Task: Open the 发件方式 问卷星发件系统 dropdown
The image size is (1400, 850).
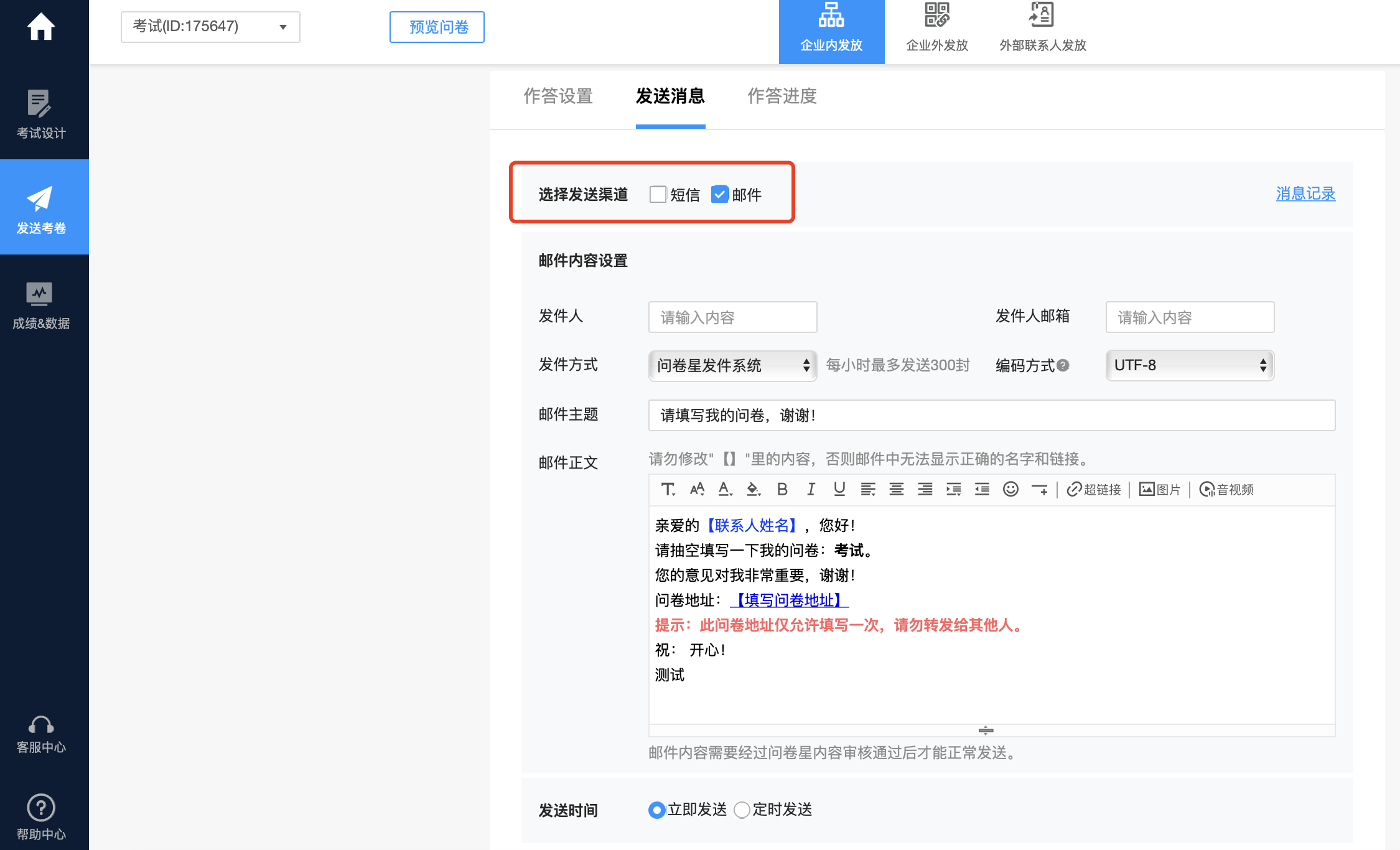Action: [x=732, y=365]
